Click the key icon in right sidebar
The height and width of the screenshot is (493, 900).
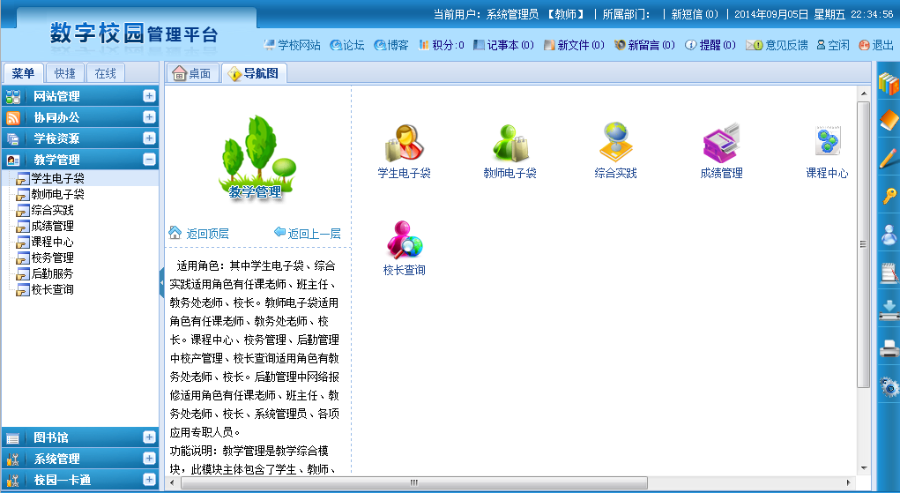(889, 196)
